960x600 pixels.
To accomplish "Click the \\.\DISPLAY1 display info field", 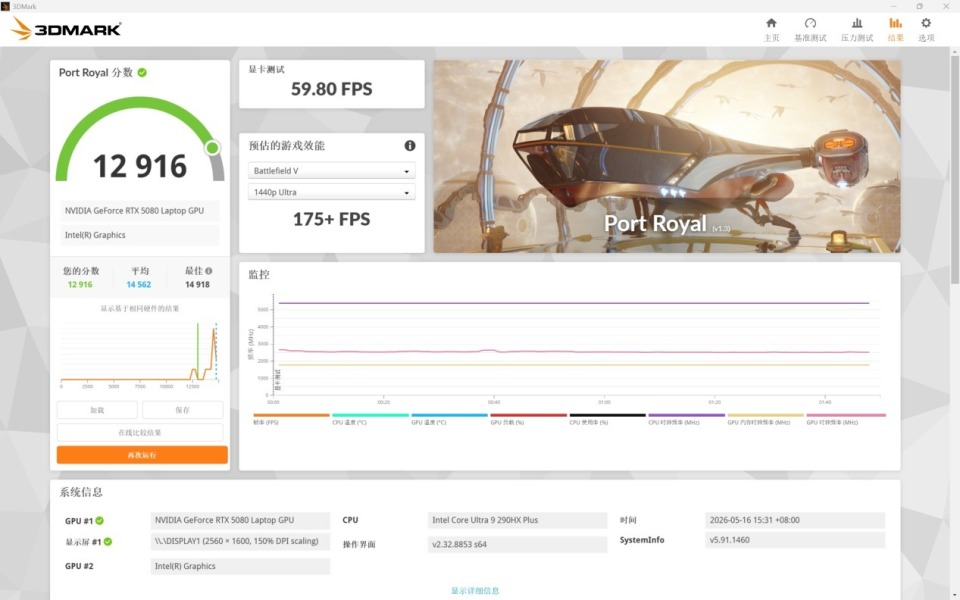I will pyautogui.click(x=240, y=541).
